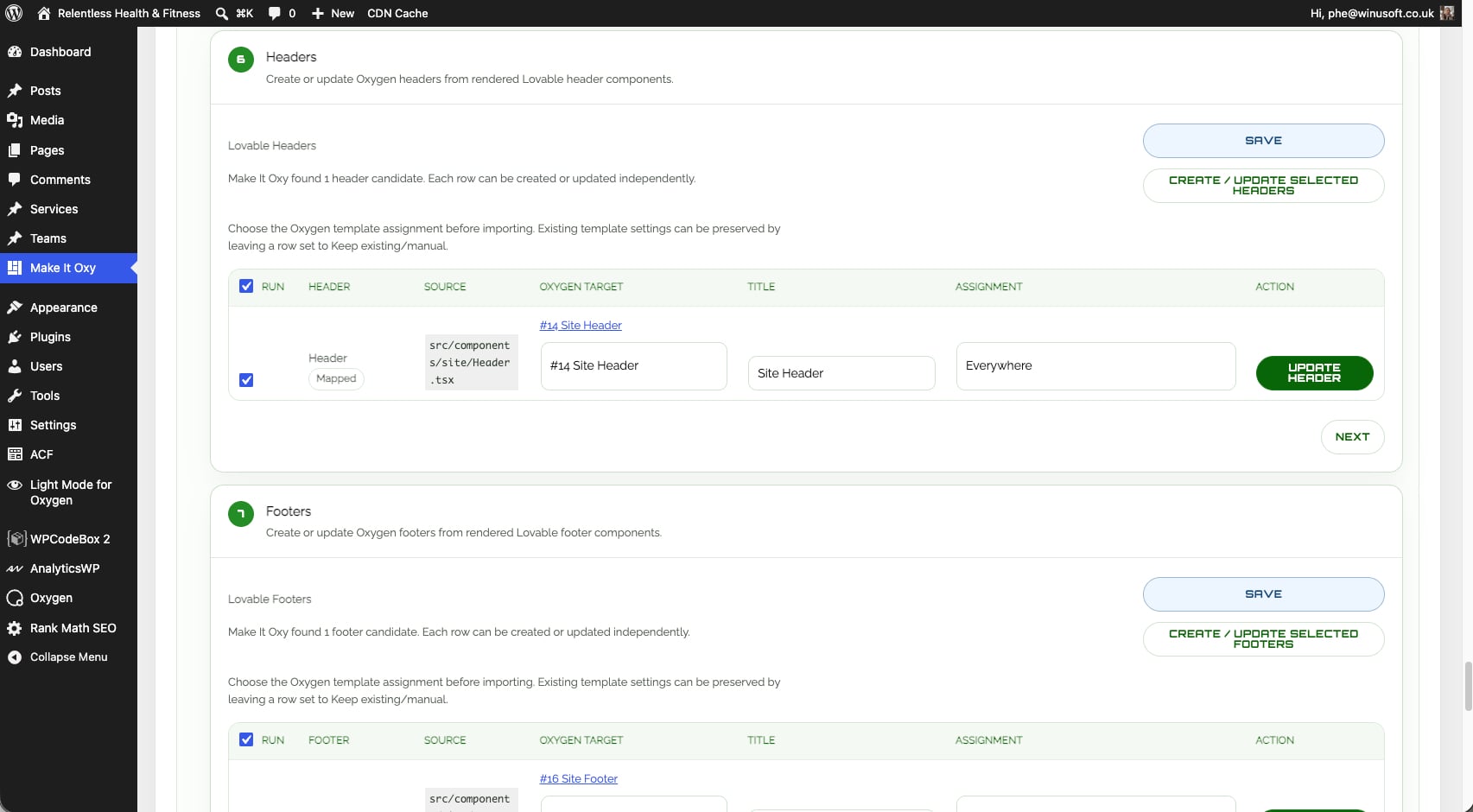Click the home icon beside site name
Image resolution: width=1473 pixels, height=812 pixels.
pyautogui.click(x=44, y=13)
